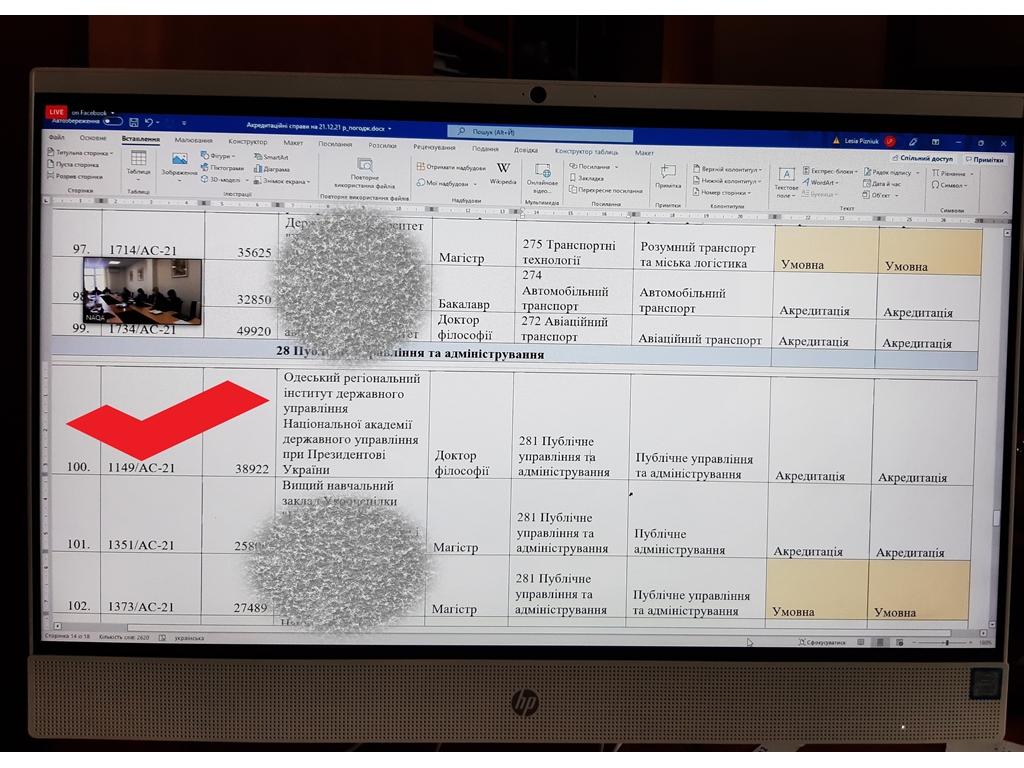Screen dimensions: 1024x768
Task: Click Отримати надбудови add-ins button
Action: pyautogui.click(x=451, y=167)
